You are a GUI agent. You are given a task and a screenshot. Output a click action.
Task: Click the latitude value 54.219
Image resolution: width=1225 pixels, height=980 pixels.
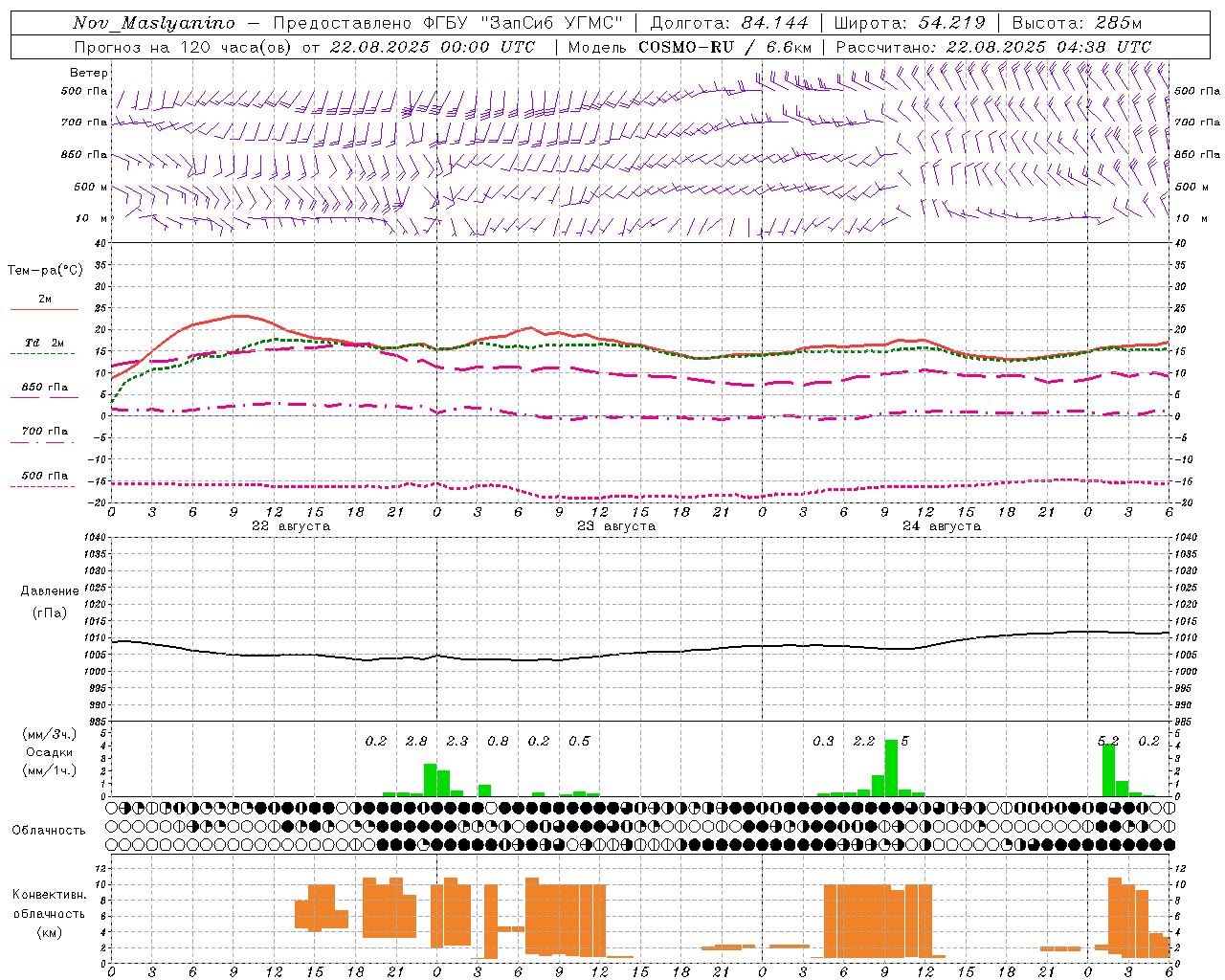point(951,23)
